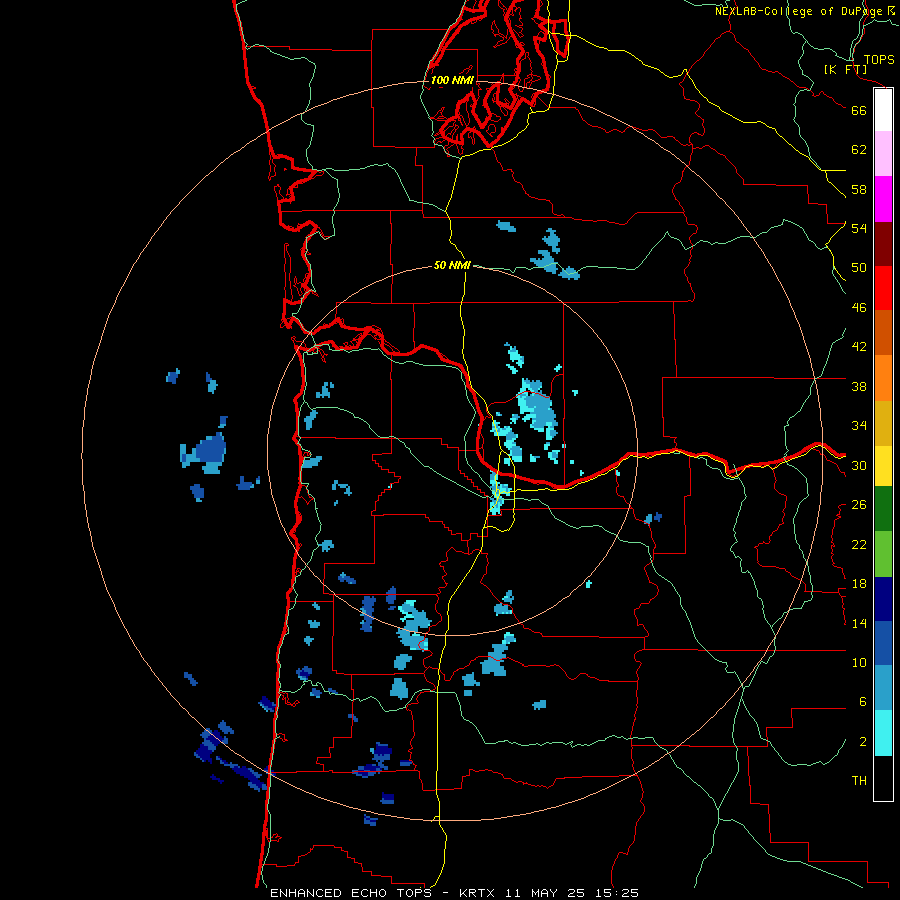Click the "NEXLAB-College of DuPage" credit text
The height and width of the screenshot is (900, 900).
coord(799,11)
